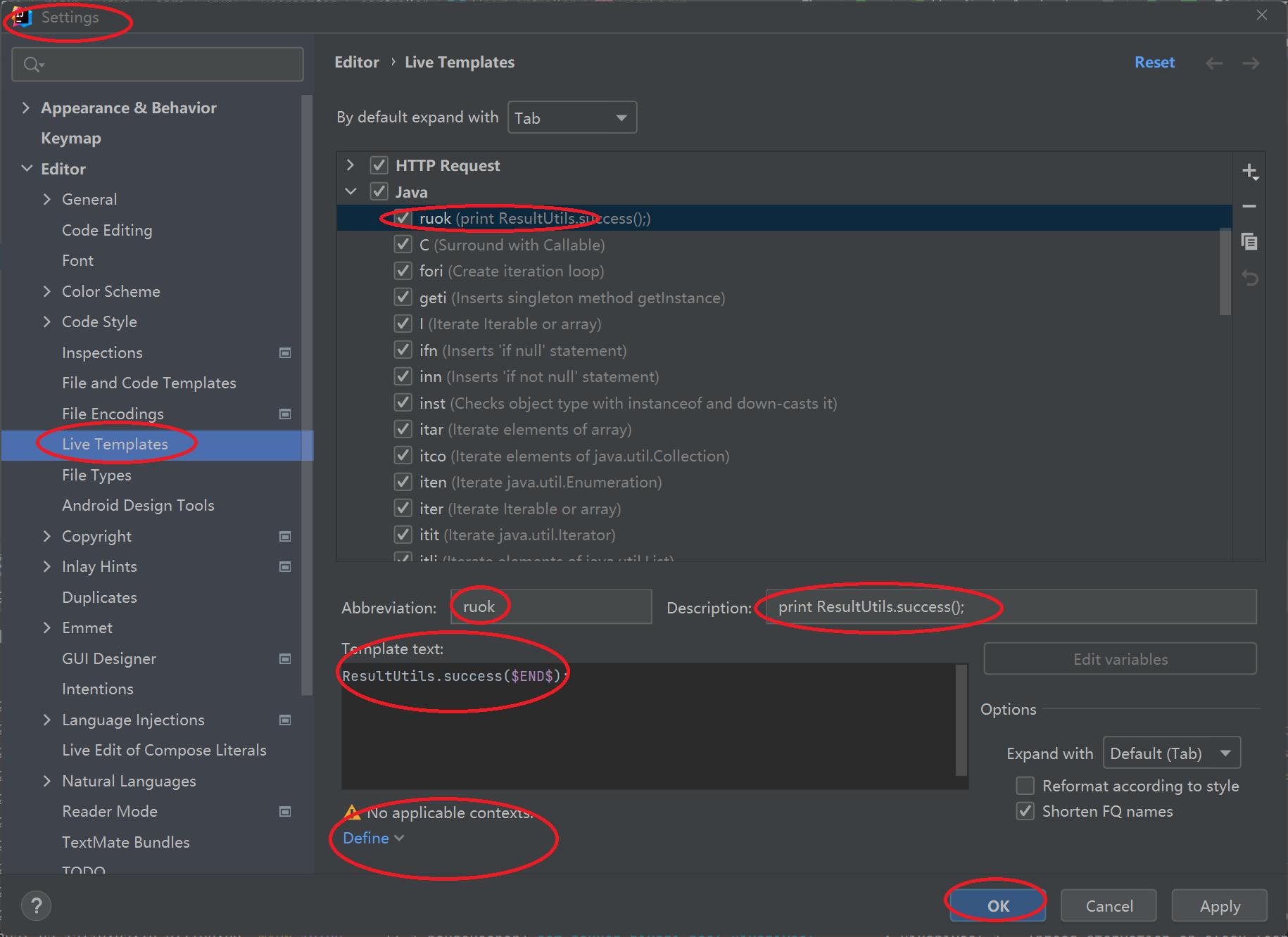Click the restore deleted templates icon
This screenshot has height=937, width=1288.
pyautogui.click(x=1249, y=279)
